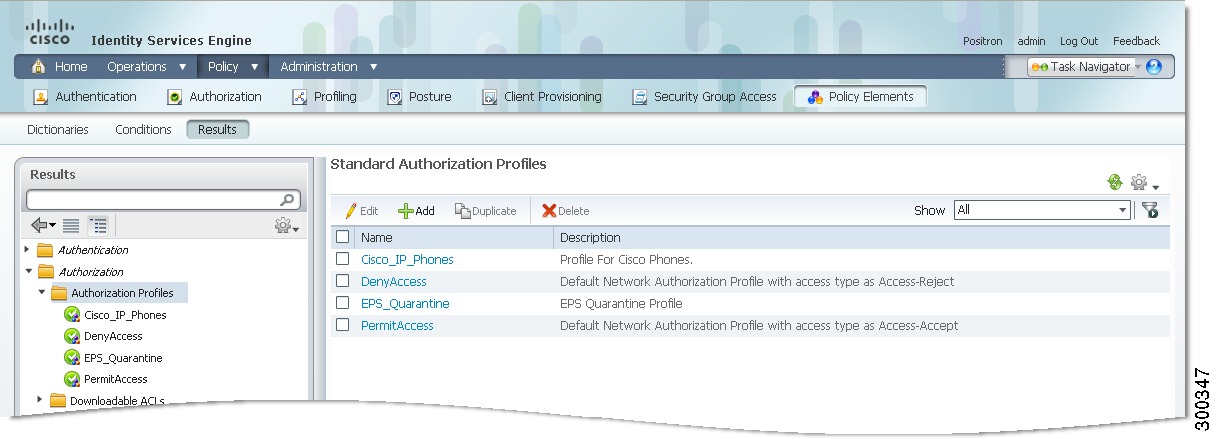Click the Log Out link
The height and width of the screenshot is (439, 1217).
(1079, 41)
